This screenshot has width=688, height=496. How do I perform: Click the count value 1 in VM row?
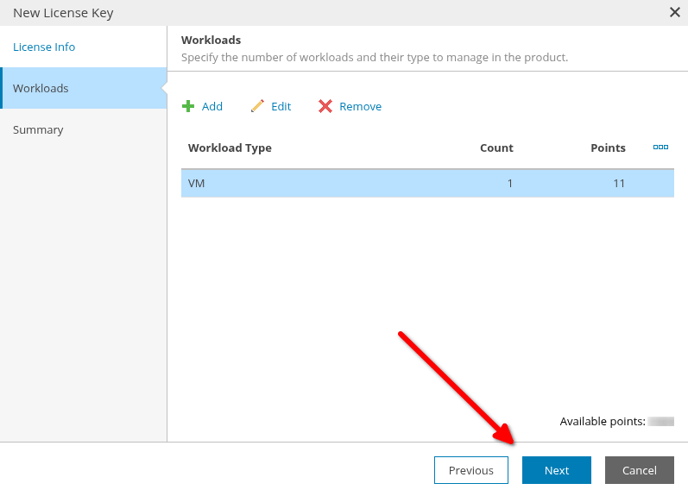click(510, 183)
